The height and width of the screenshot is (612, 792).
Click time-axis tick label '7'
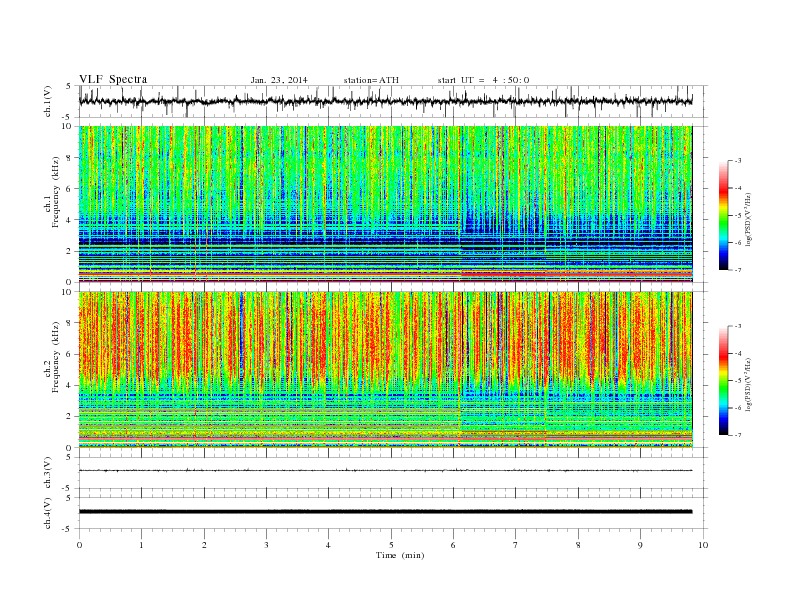tap(516, 545)
